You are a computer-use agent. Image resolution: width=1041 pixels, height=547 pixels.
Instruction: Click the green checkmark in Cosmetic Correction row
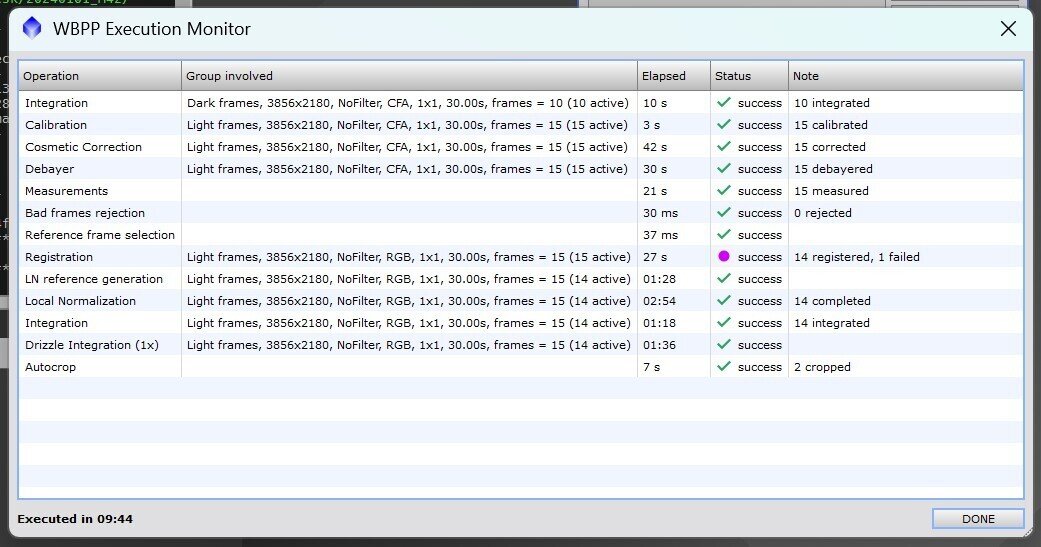coord(724,146)
